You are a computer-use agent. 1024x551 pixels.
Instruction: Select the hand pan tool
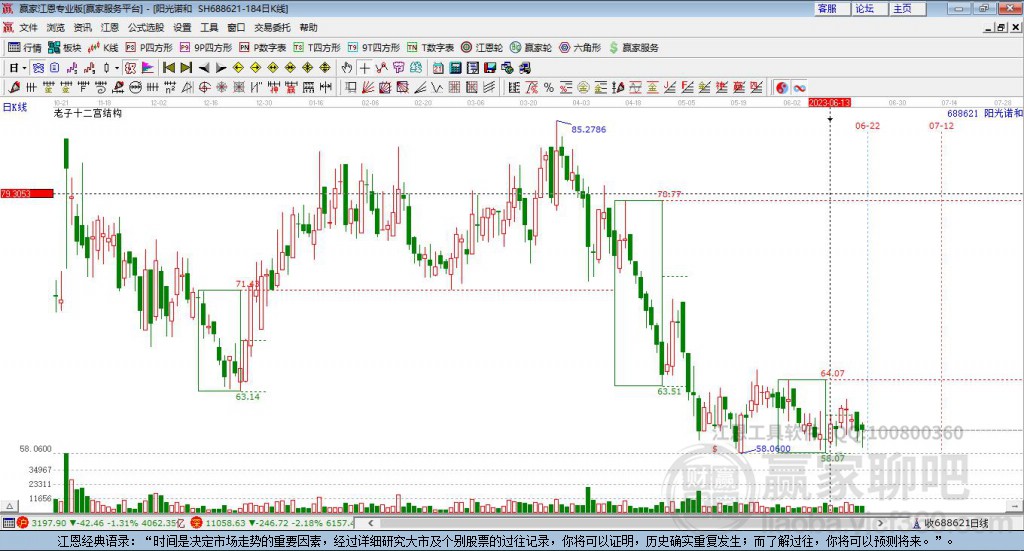pos(347,68)
